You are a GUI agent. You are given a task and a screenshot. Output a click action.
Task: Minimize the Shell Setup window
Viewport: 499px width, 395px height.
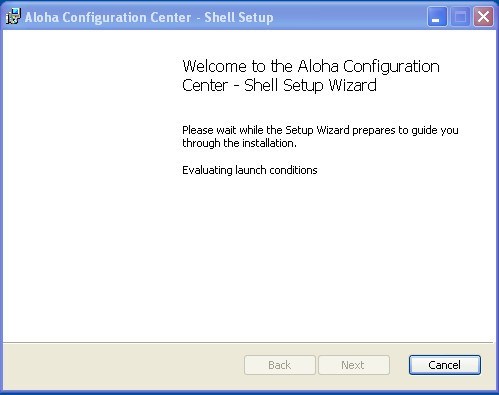[x=437, y=17]
